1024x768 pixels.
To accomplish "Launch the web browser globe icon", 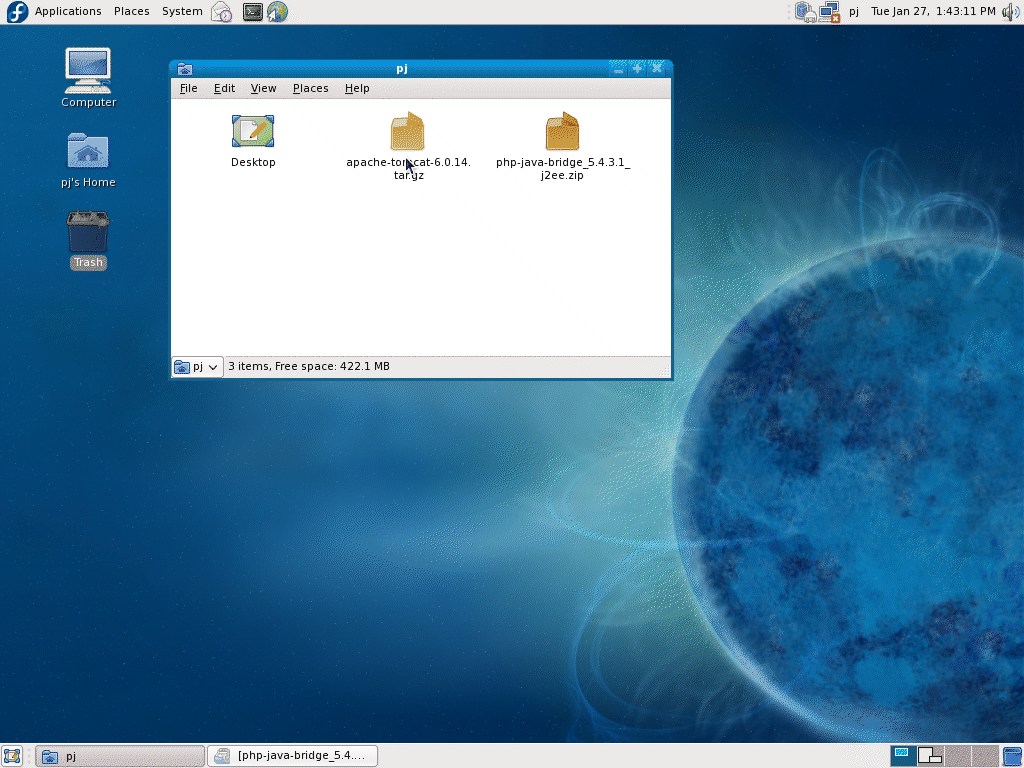I will [x=277, y=12].
